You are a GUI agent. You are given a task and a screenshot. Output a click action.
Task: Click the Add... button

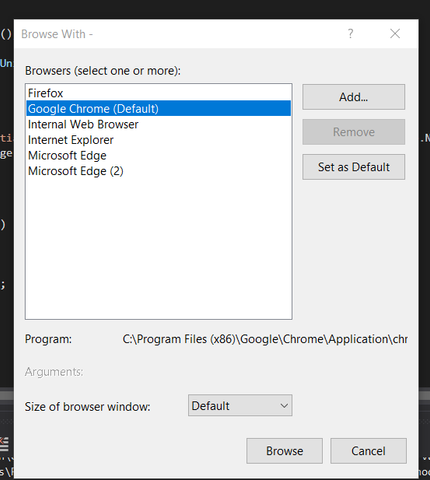point(354,97)
